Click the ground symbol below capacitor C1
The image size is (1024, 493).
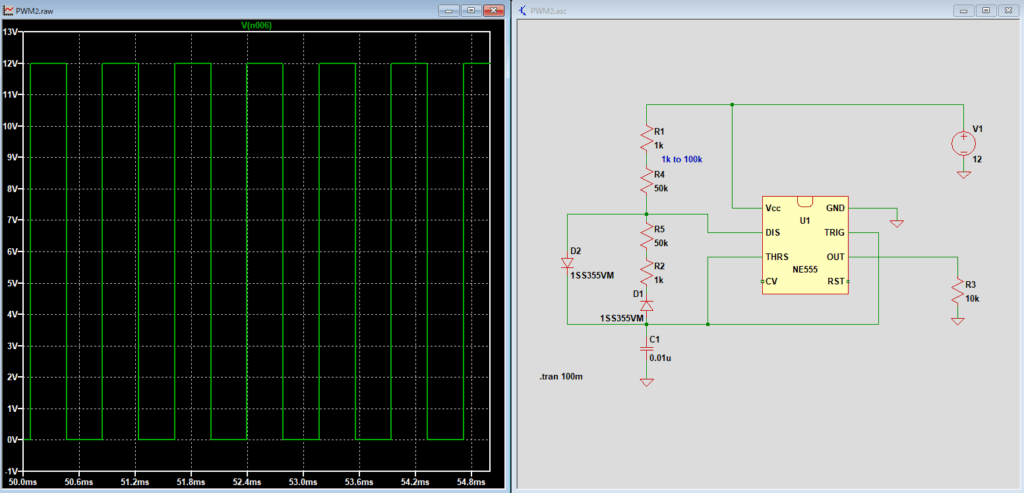647,381
